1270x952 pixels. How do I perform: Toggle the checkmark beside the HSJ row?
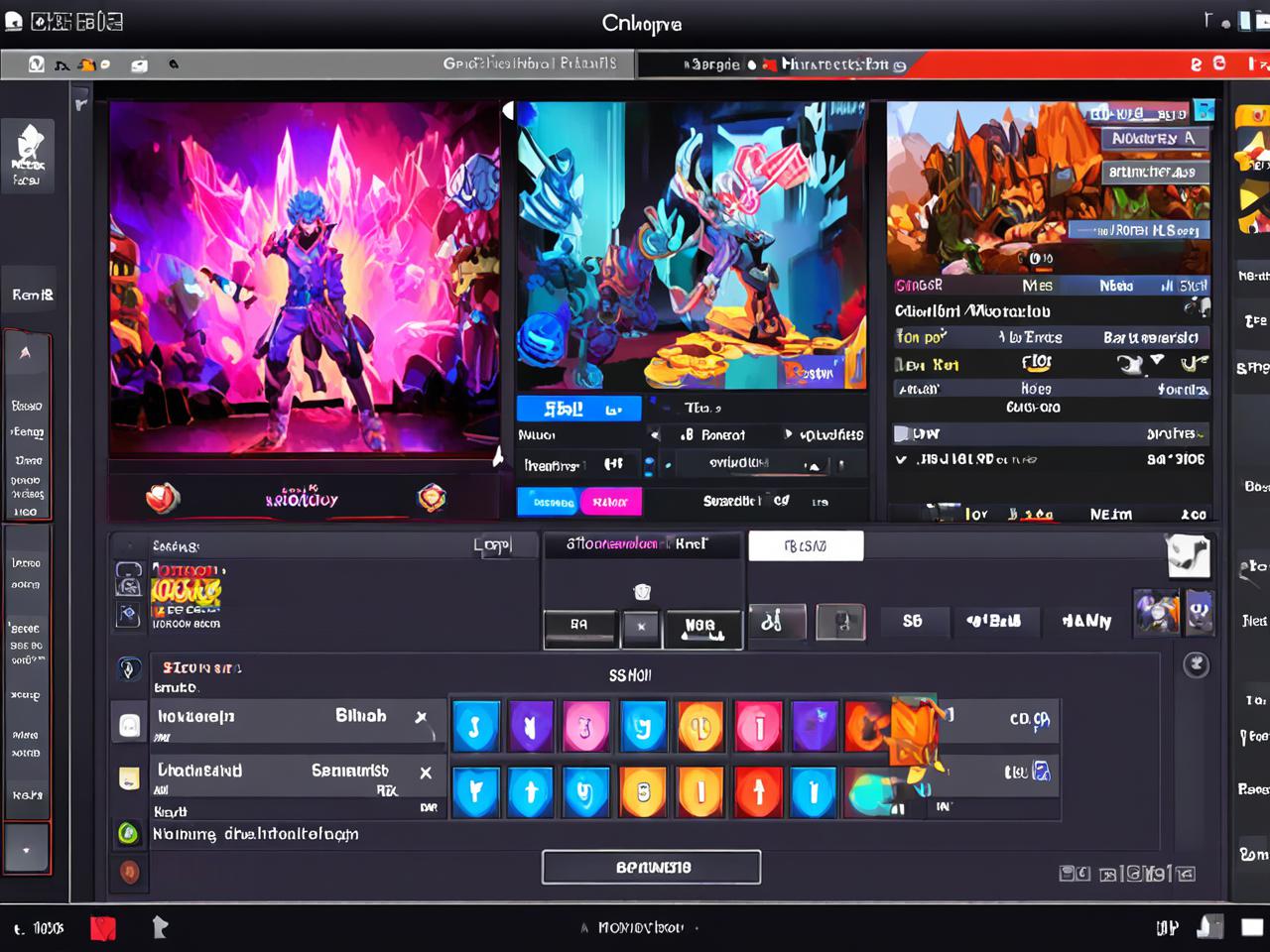(x=901, y=459)
